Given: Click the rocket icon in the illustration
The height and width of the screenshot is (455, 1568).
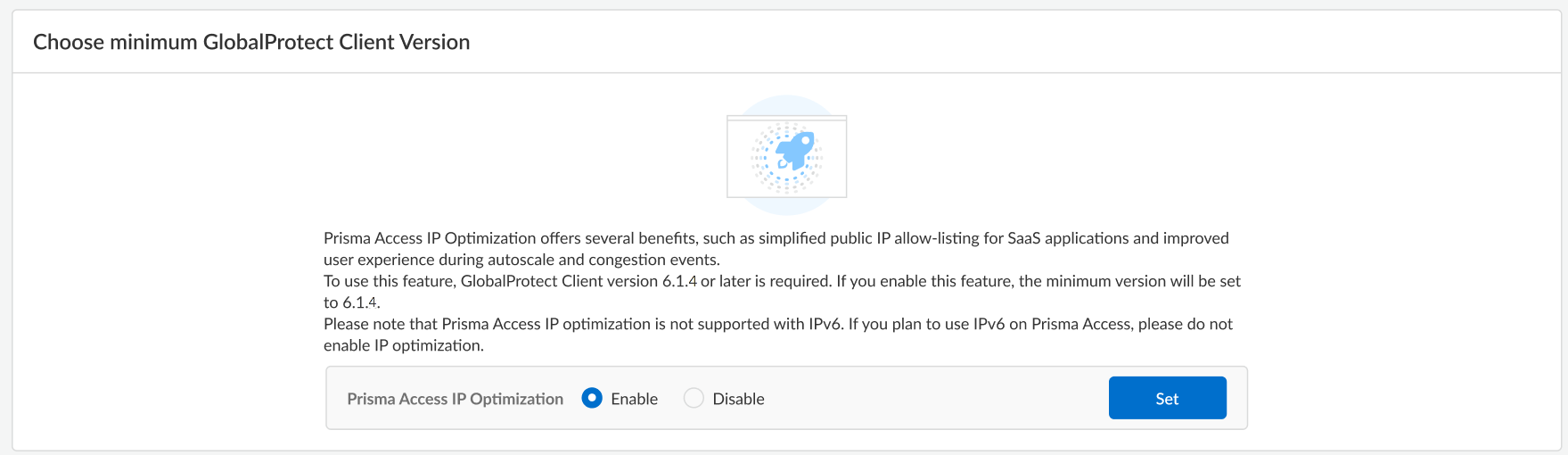Looking at the screenshot, I should (794, 151).
